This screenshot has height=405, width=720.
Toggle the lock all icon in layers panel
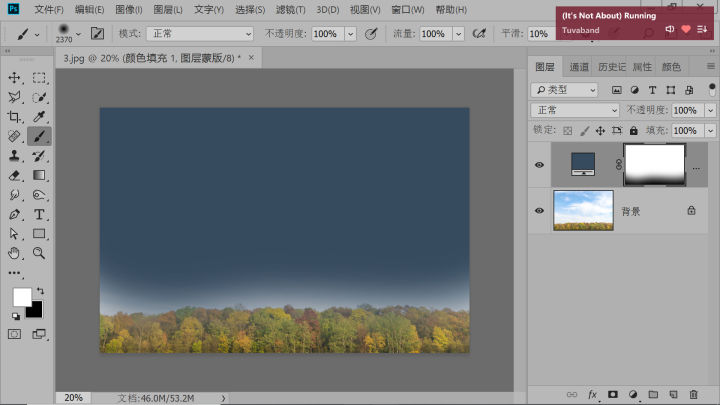[633, 130]
